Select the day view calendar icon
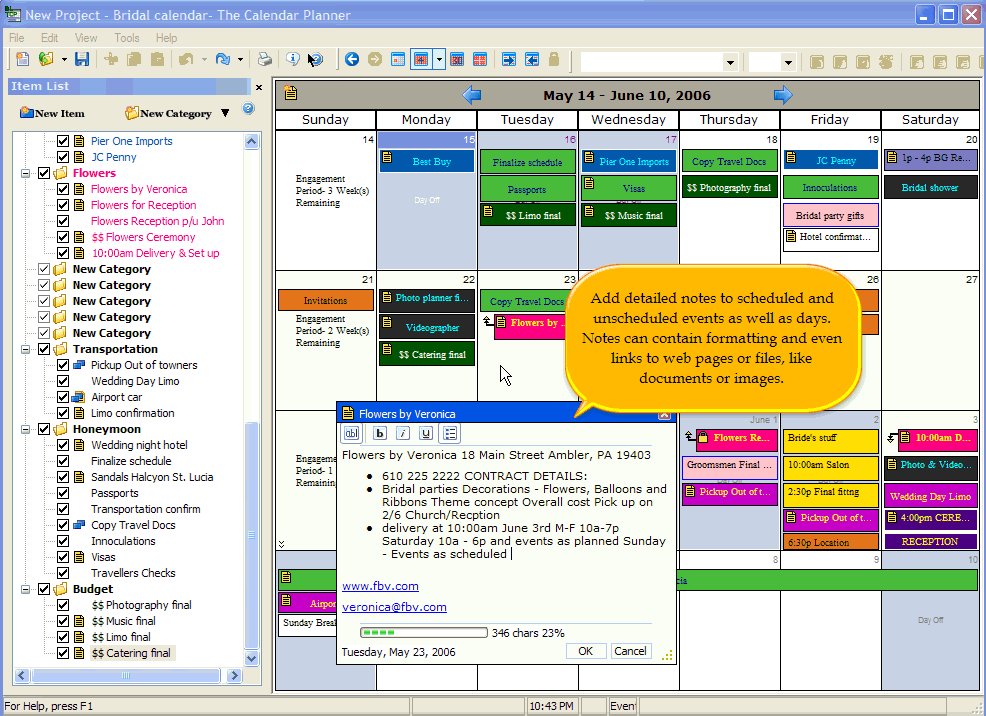The width and height of the screenshot is (986, 716). pos(398,60)
